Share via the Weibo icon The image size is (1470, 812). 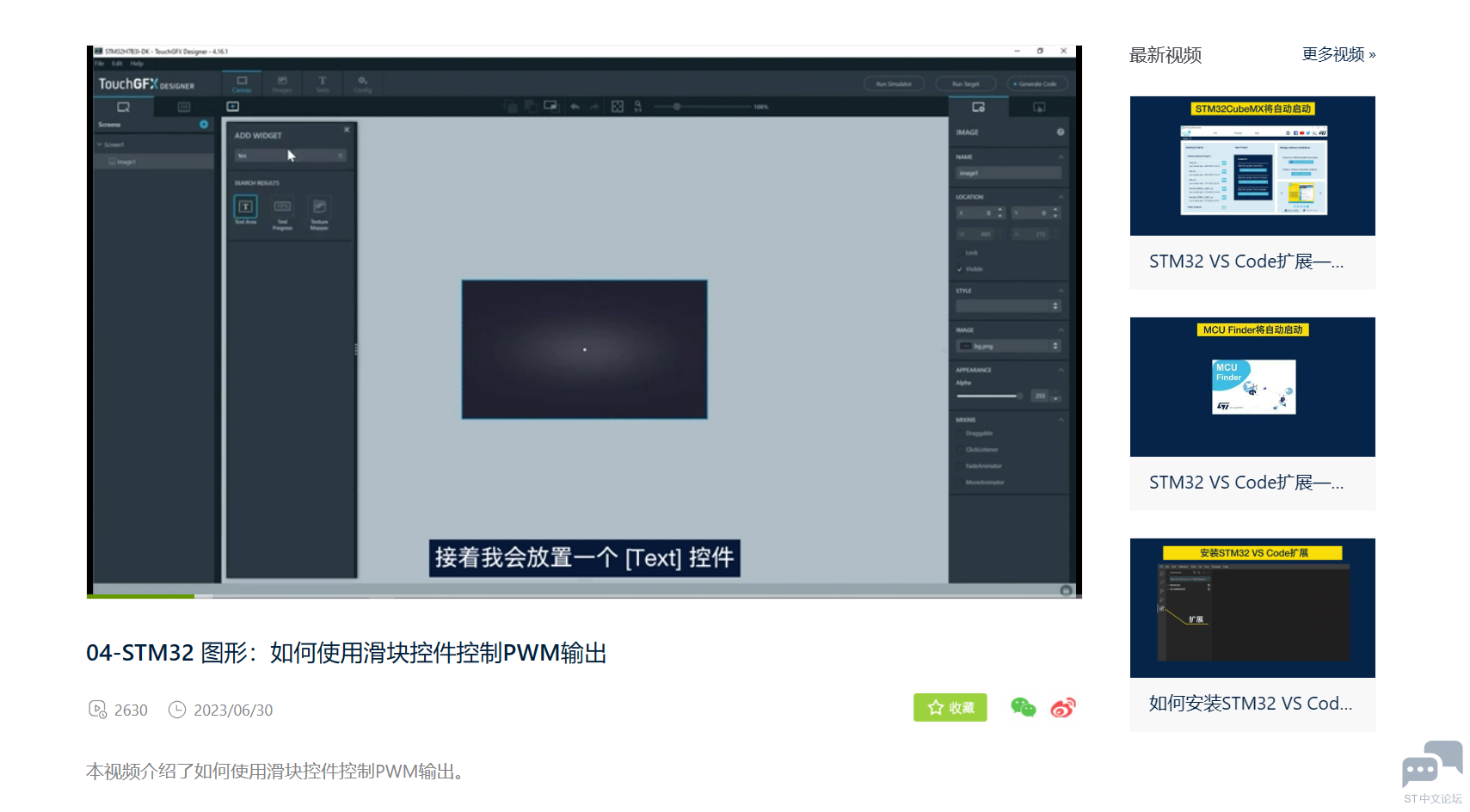1063,708
